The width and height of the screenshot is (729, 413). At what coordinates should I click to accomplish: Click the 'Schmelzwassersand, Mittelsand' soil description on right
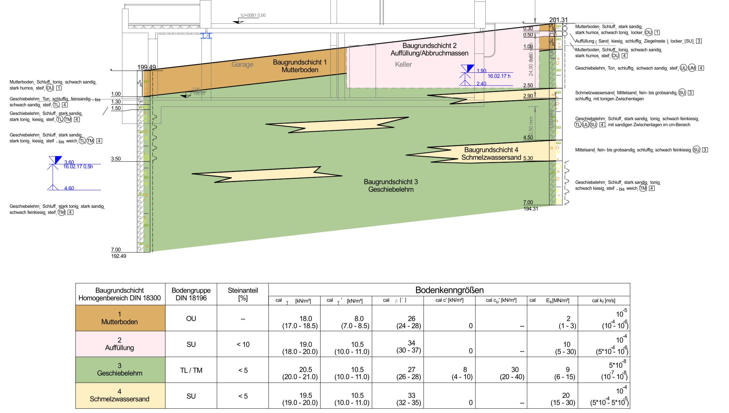pos(634,96)
